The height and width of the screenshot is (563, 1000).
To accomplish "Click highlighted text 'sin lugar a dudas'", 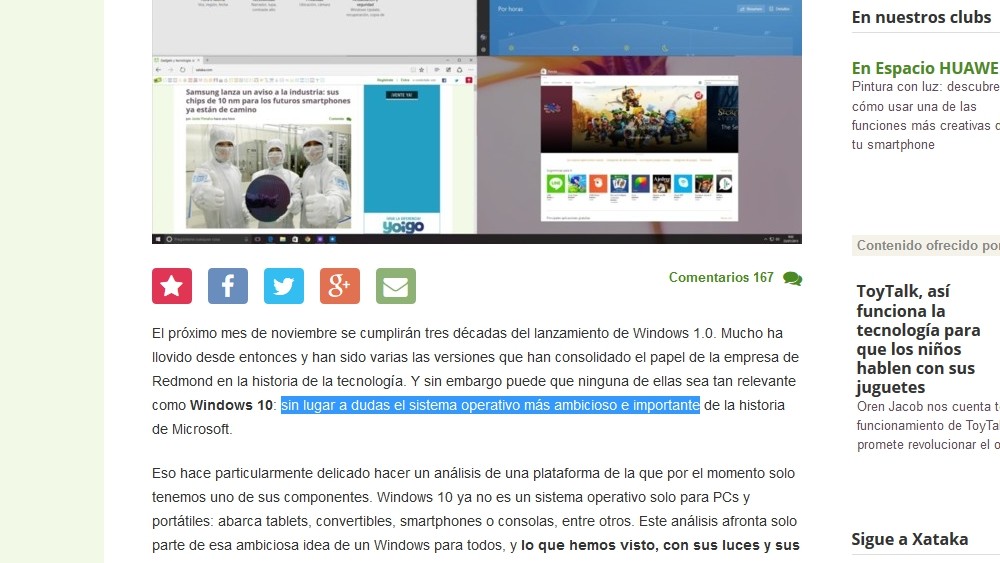I will pos(335,406).
